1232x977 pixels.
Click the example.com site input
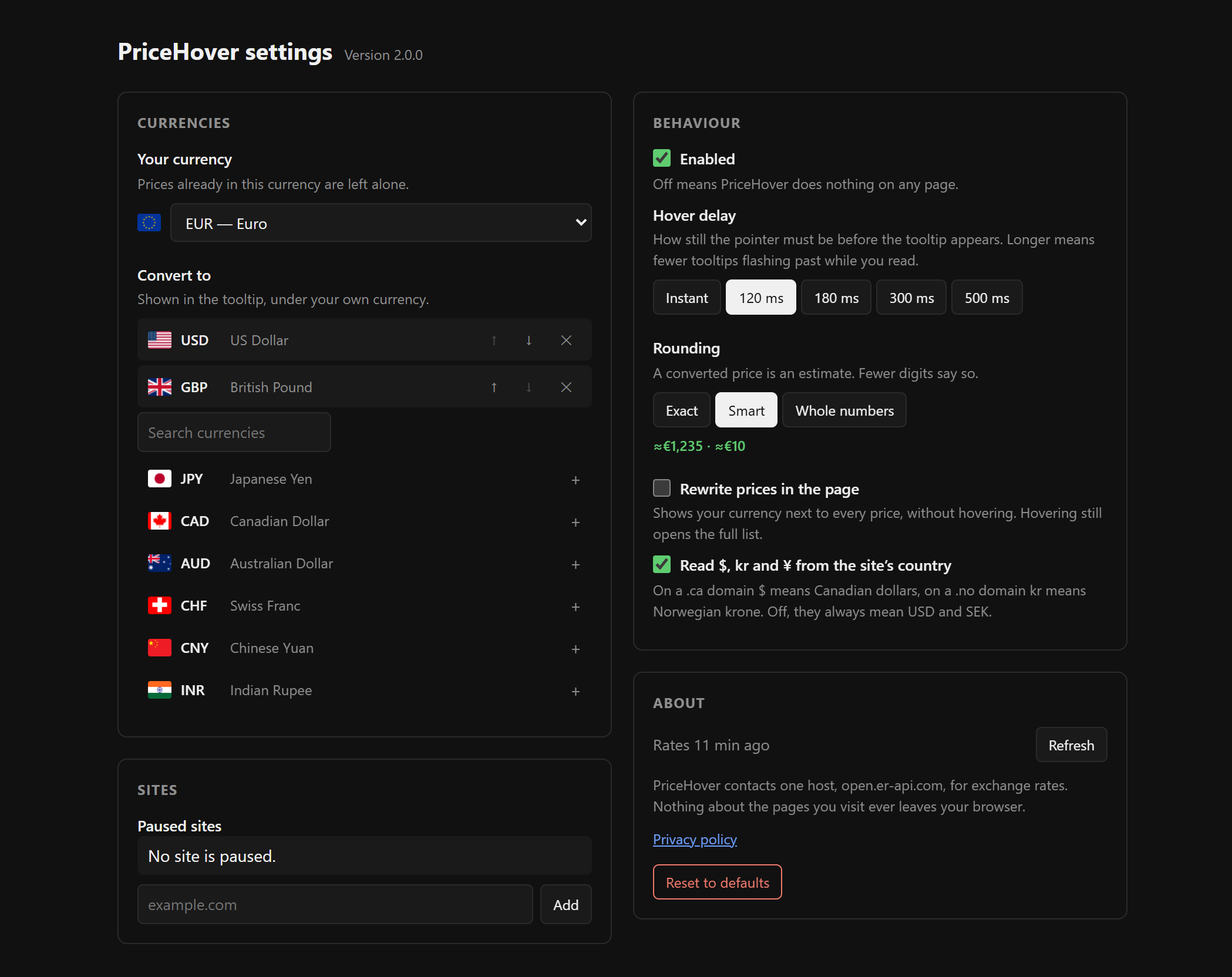(335, 905)
